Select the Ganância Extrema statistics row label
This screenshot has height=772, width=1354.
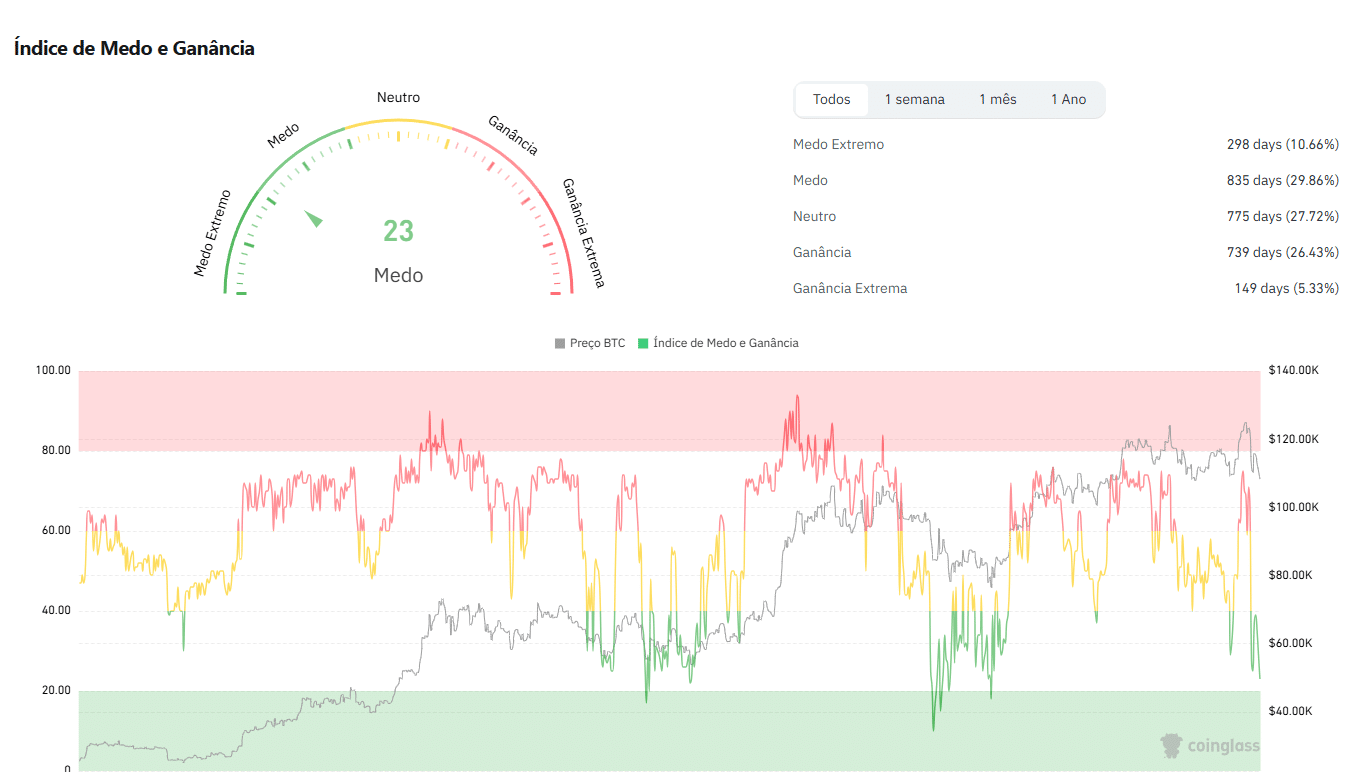tap(850, 288)
